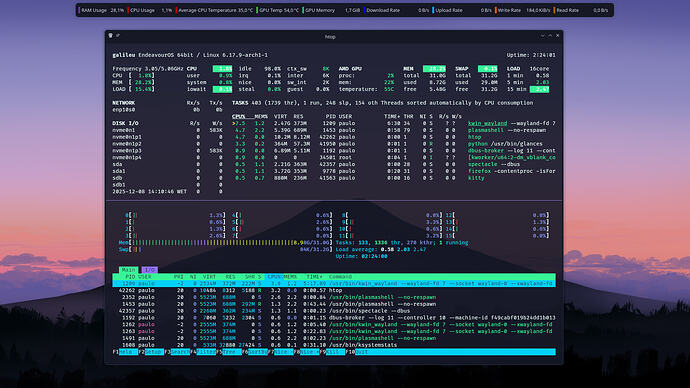The height and width of the screenshot is (388, 690).
Task: Sort by the PRI column header
Action: pyautogui.click(x=179, y=277)
